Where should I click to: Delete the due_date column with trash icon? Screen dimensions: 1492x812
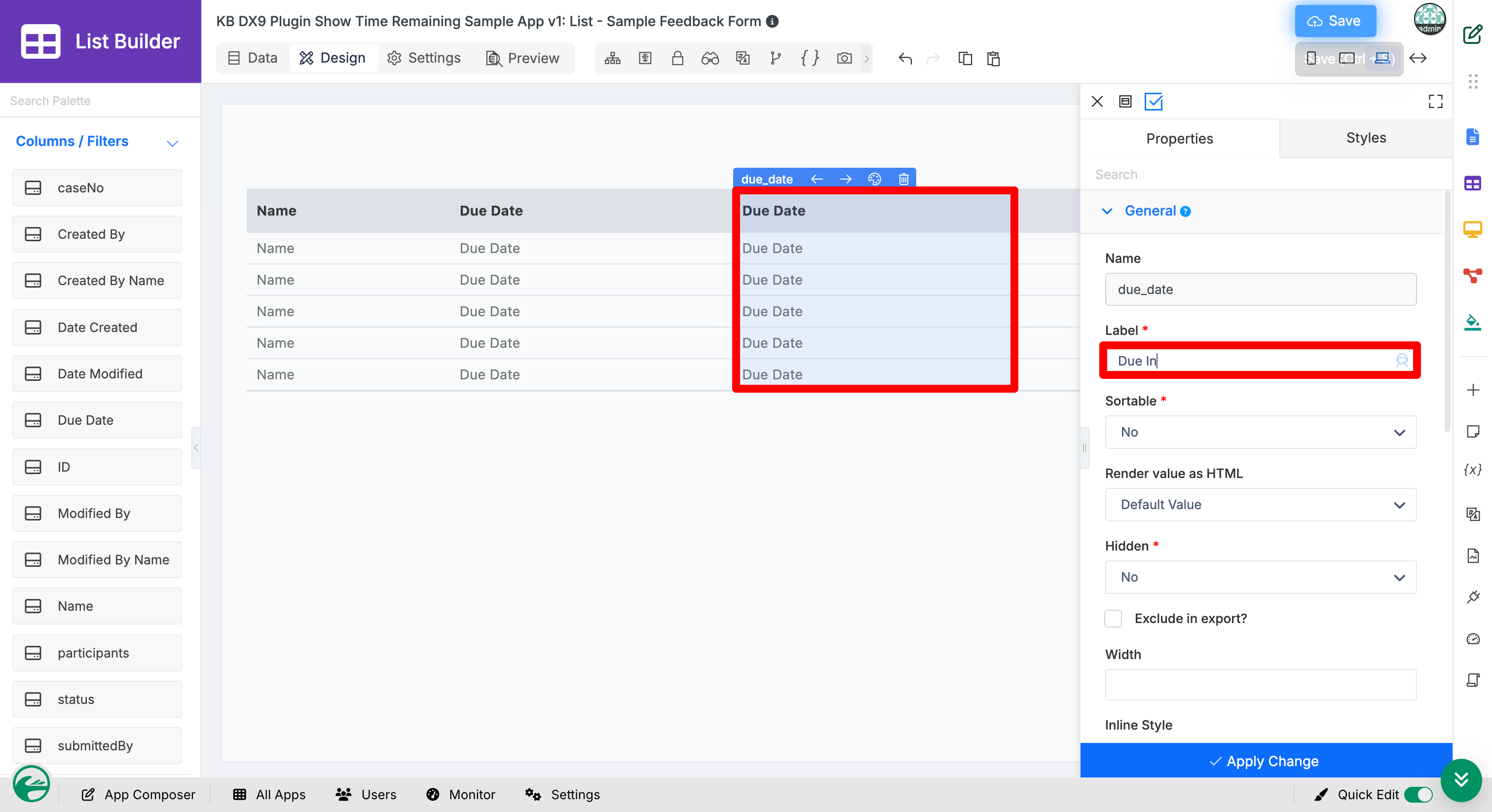[903, 179]
